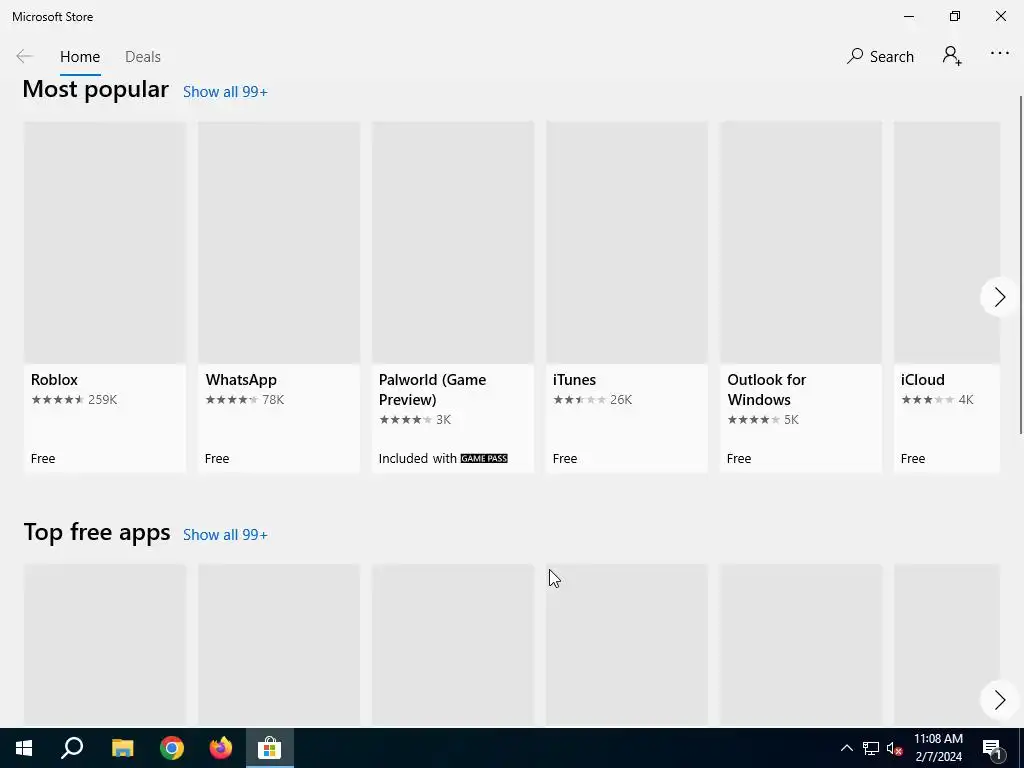Screen dimensions: 1024x768
Task: Launch File Explorer from the taskbar
Action: 122,748
